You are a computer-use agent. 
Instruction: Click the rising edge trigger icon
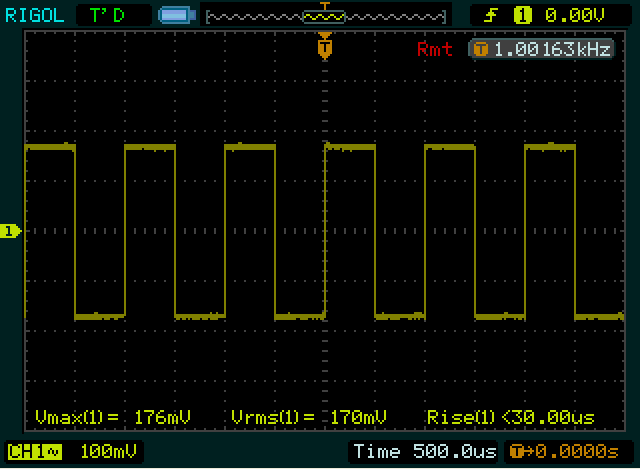point(491,16)
